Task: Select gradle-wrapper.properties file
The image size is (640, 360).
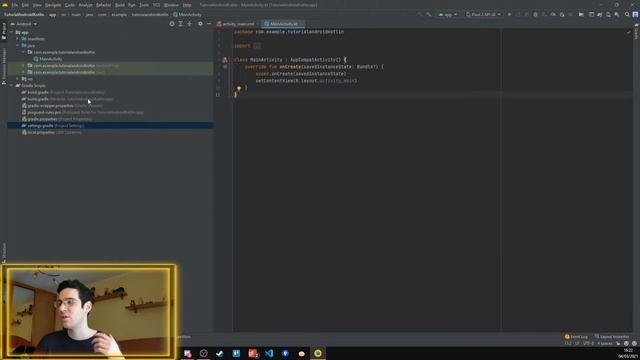Action: 62,105
